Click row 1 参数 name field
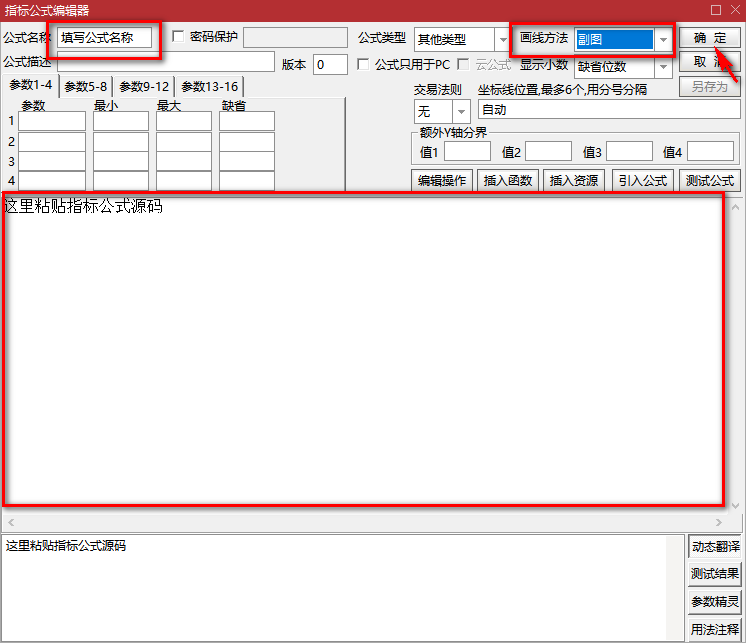Viewport: 746px width, 643px height. pyautogui.click(x=52, y=121)
